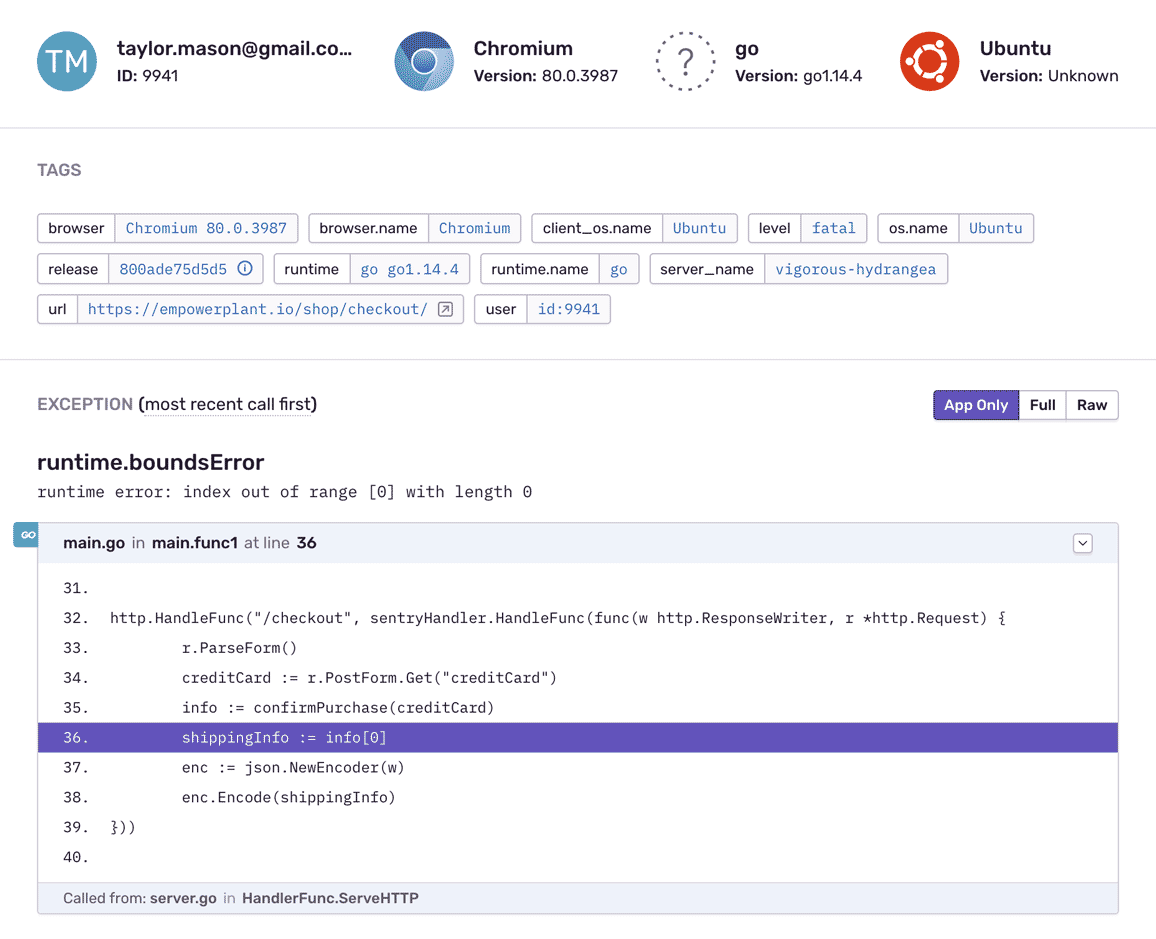Click the stack frame link anchor icon
The image size is (1156, 939).
(x=27, y=535)
